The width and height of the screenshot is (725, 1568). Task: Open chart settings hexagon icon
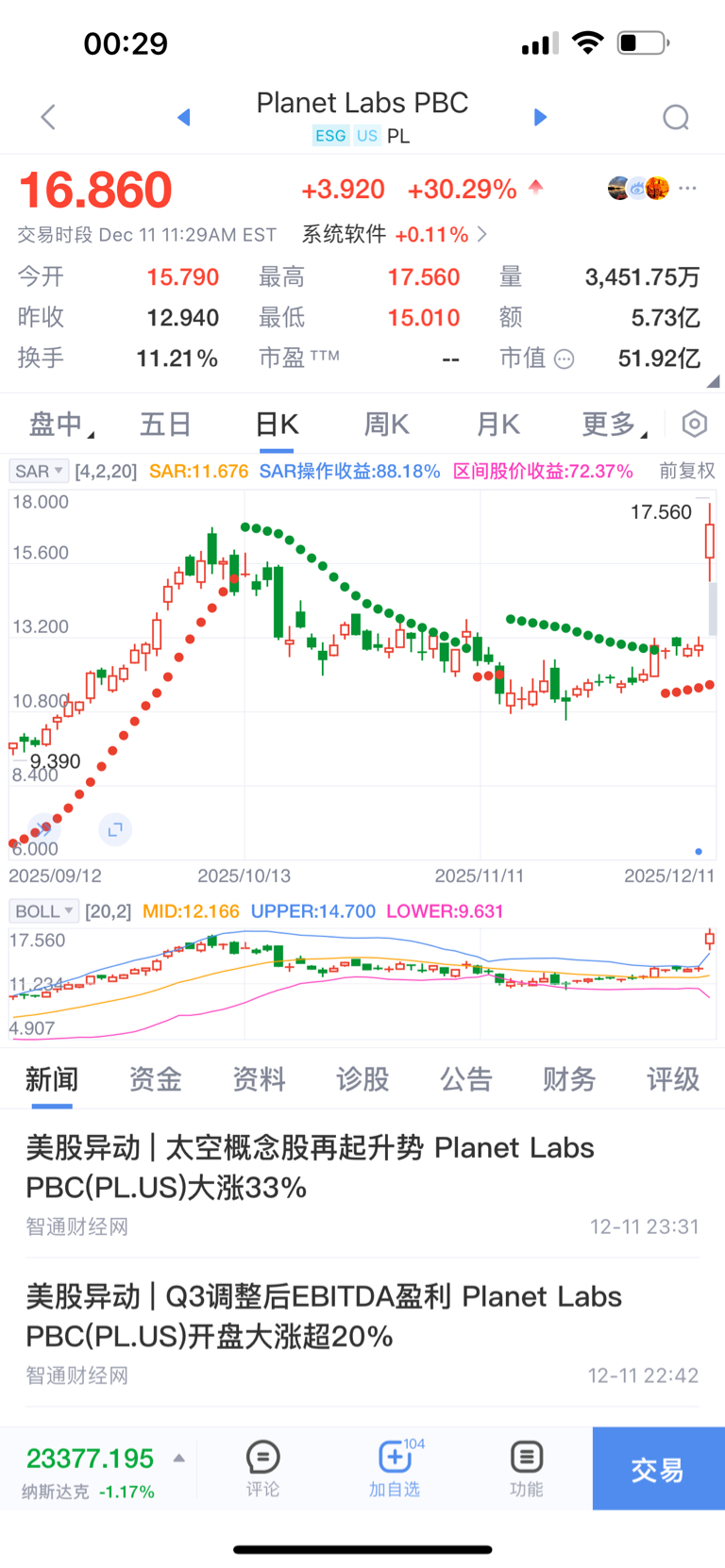695,425
